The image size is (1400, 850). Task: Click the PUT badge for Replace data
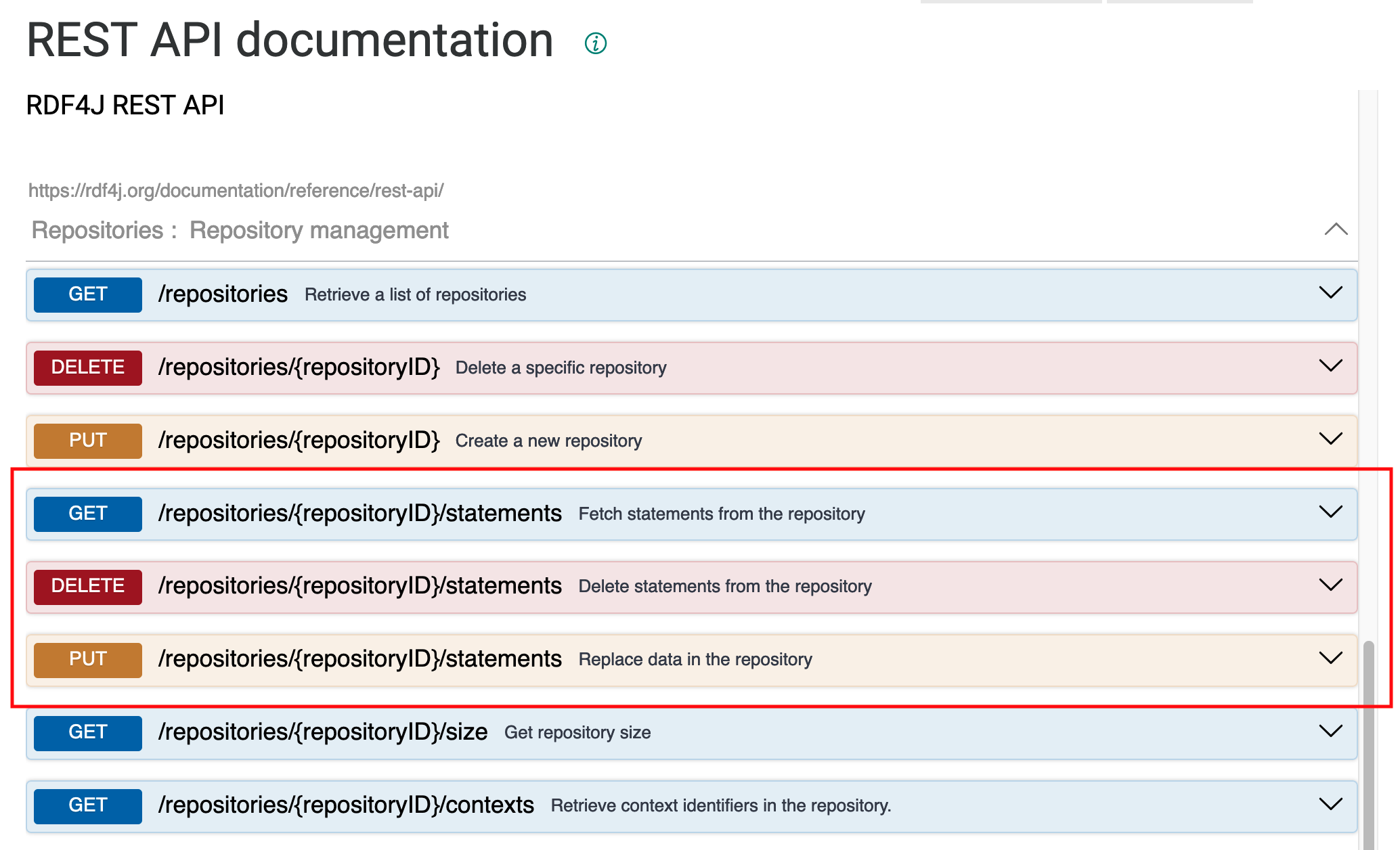[88, 659]
